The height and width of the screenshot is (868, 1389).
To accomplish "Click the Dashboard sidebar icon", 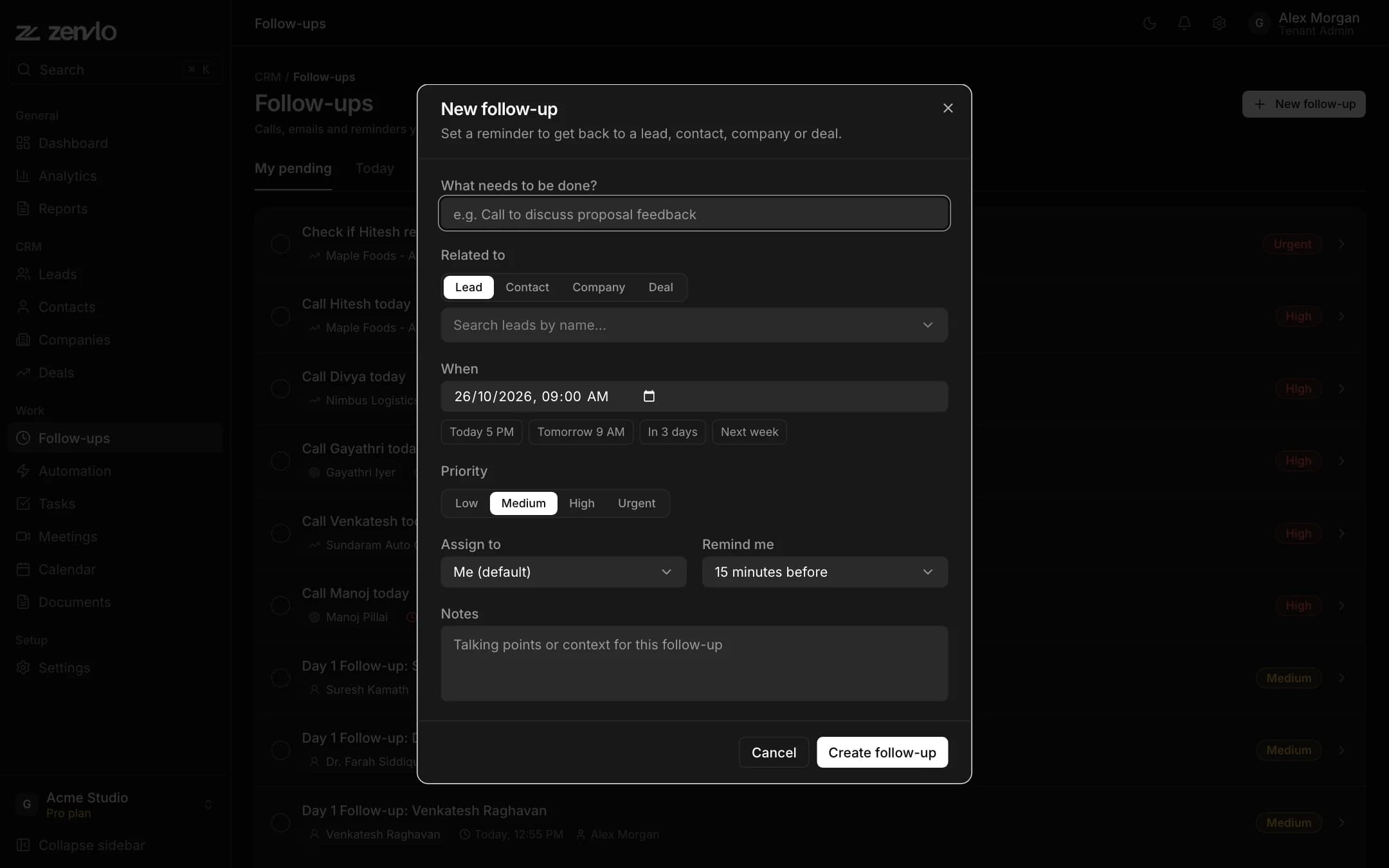I will pos(23,143).
